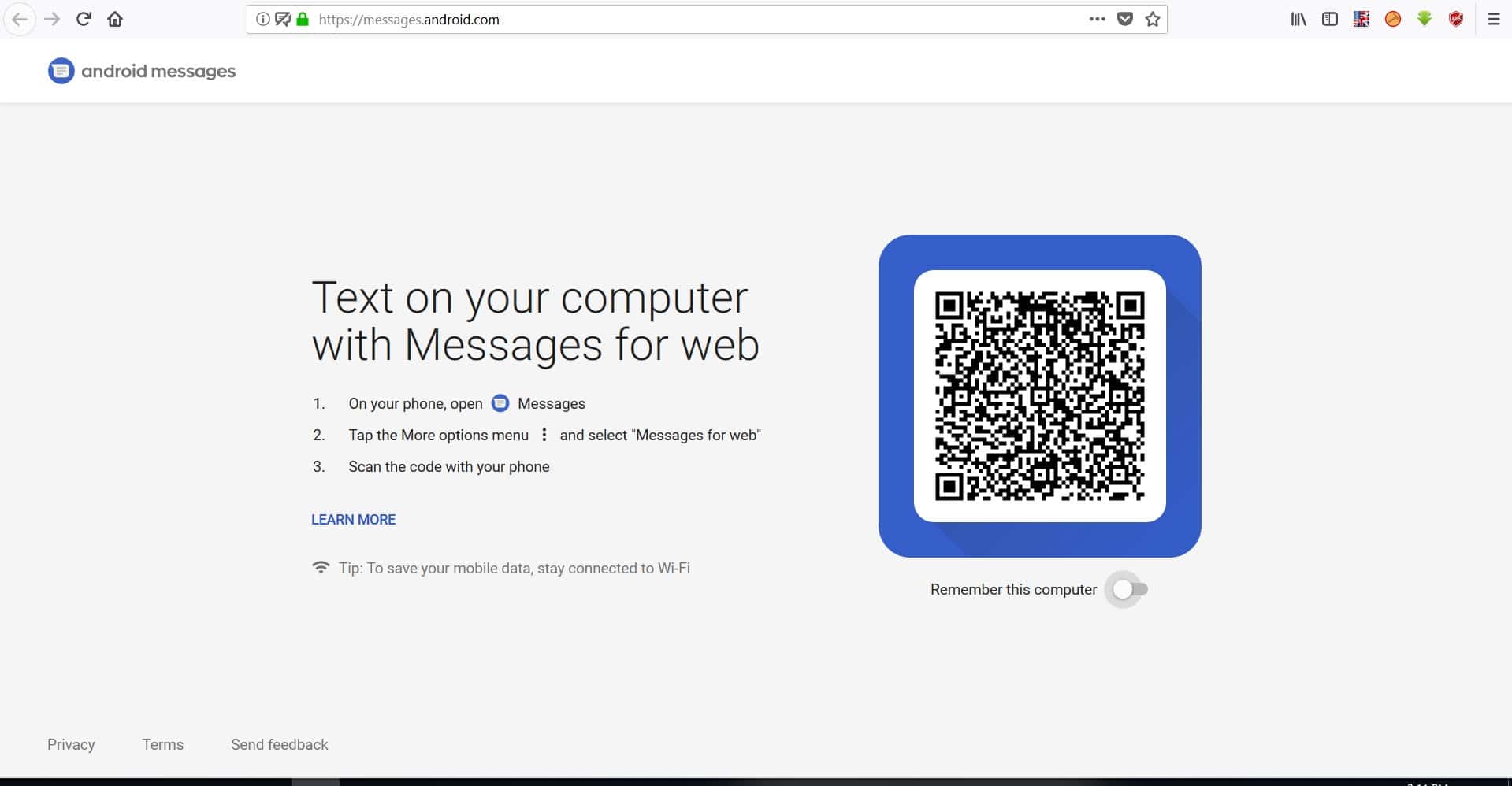This screenshot has width=1512, height=786.
Task: Bookmark this page with the star
Action: [1153, 20]
